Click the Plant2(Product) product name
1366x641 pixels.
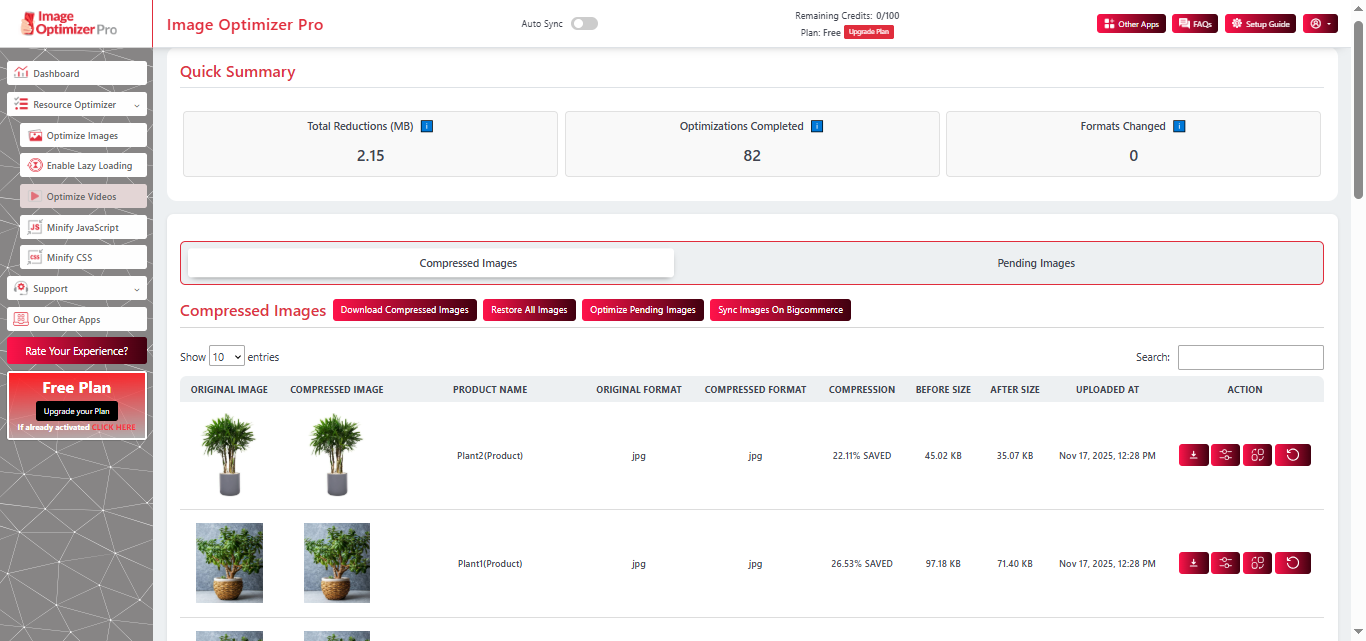pos(490,456)
